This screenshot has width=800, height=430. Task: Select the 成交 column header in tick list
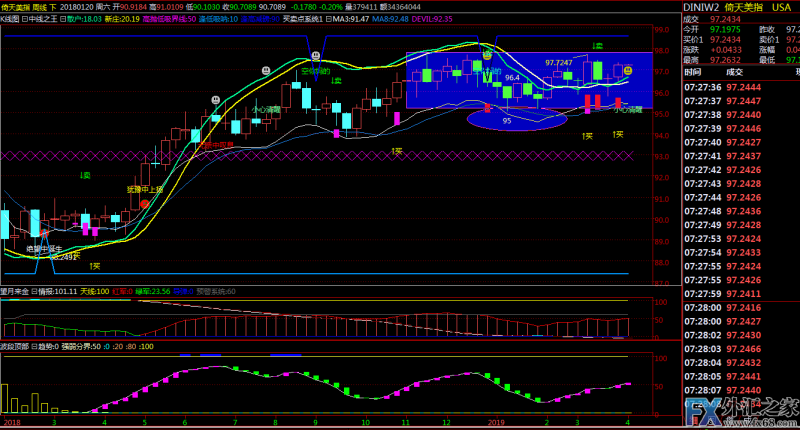pyautogui.click(x=734, y=73)
